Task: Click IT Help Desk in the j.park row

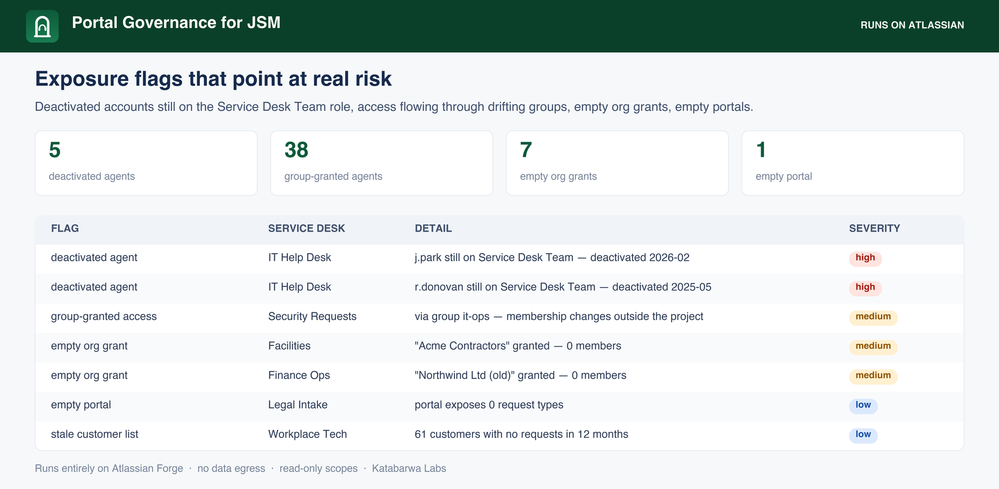Action: (299, 258)
